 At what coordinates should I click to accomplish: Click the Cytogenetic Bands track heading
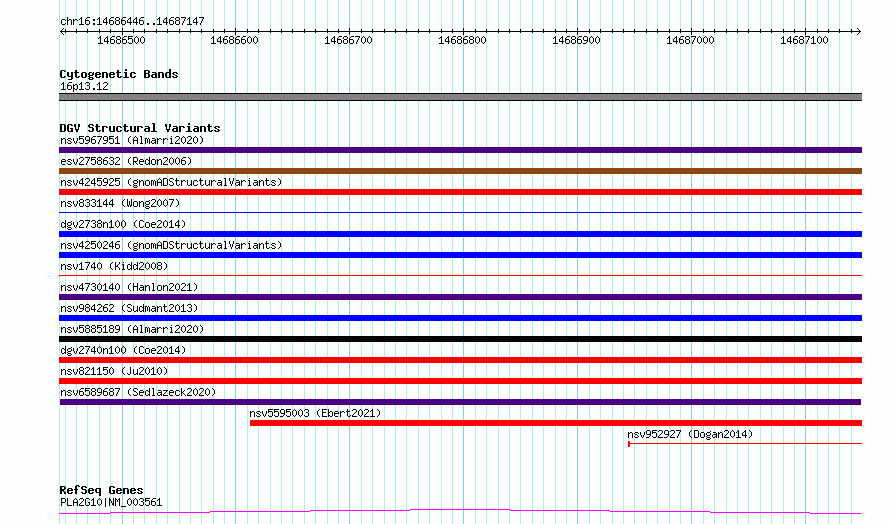pos(119,74)
